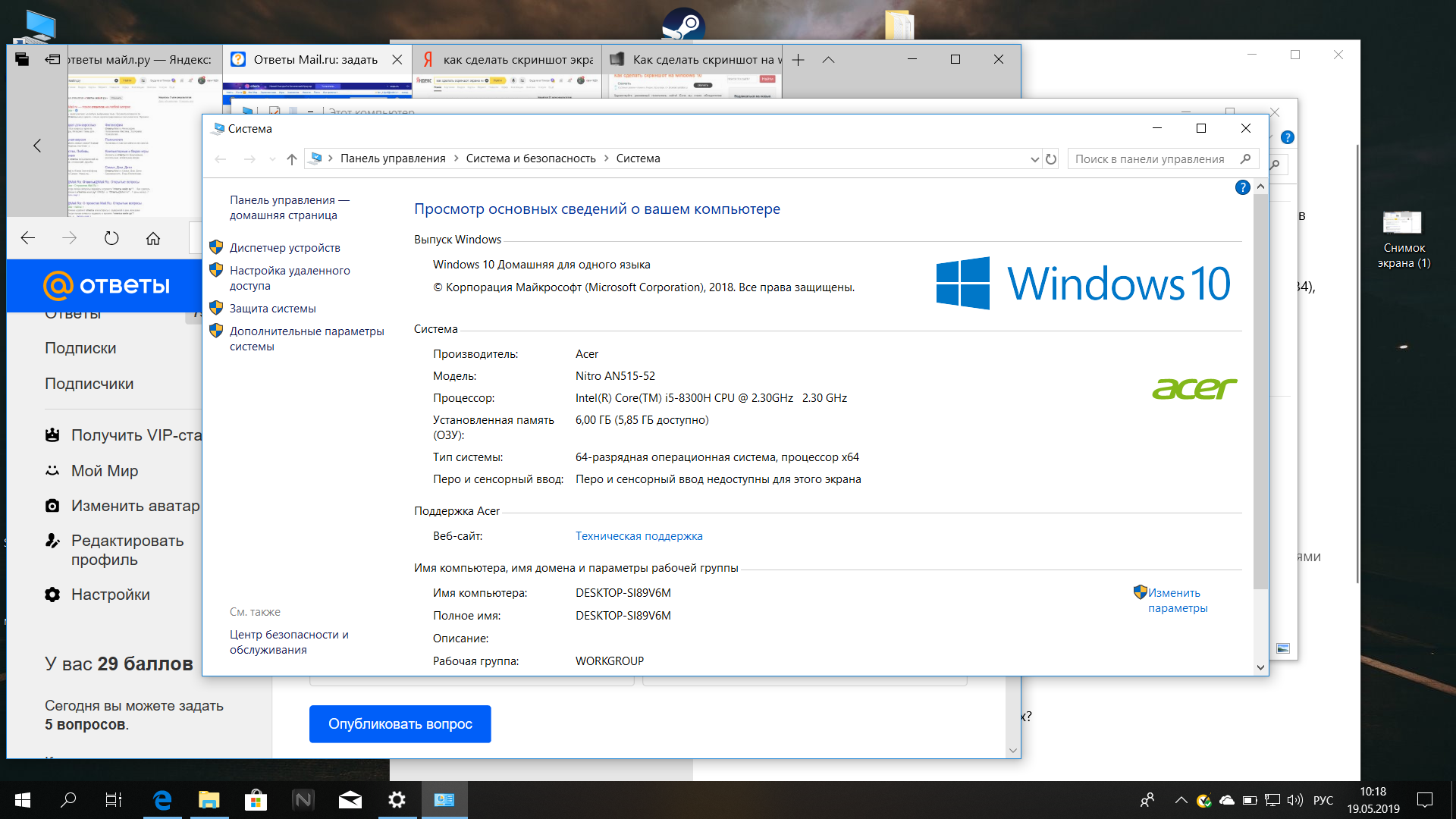Click Edge forward button
Viewport: 1456px width, 819px height.
pos(70,238)
